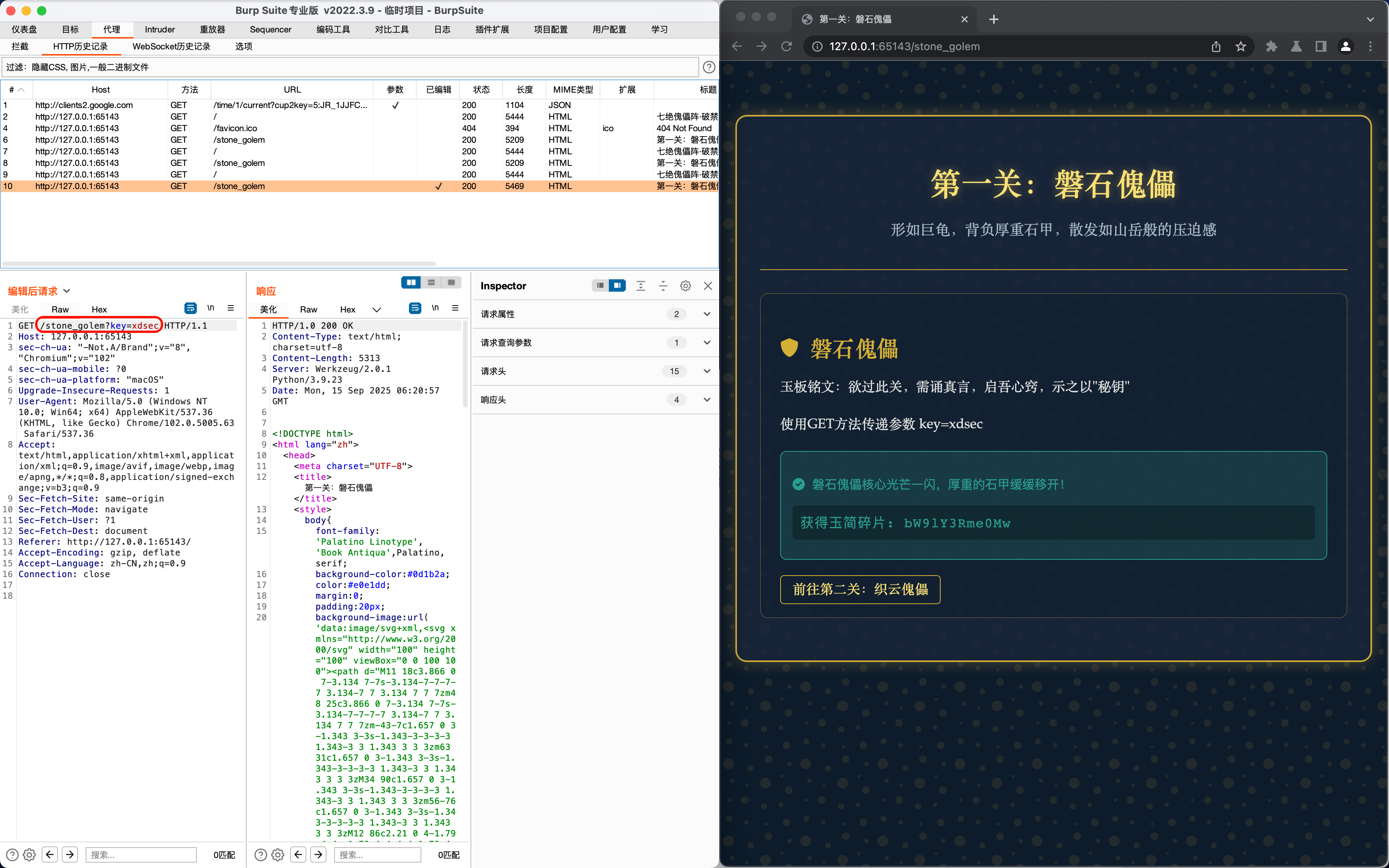Select history row 6 /stone_golem request

pos(239,140)
